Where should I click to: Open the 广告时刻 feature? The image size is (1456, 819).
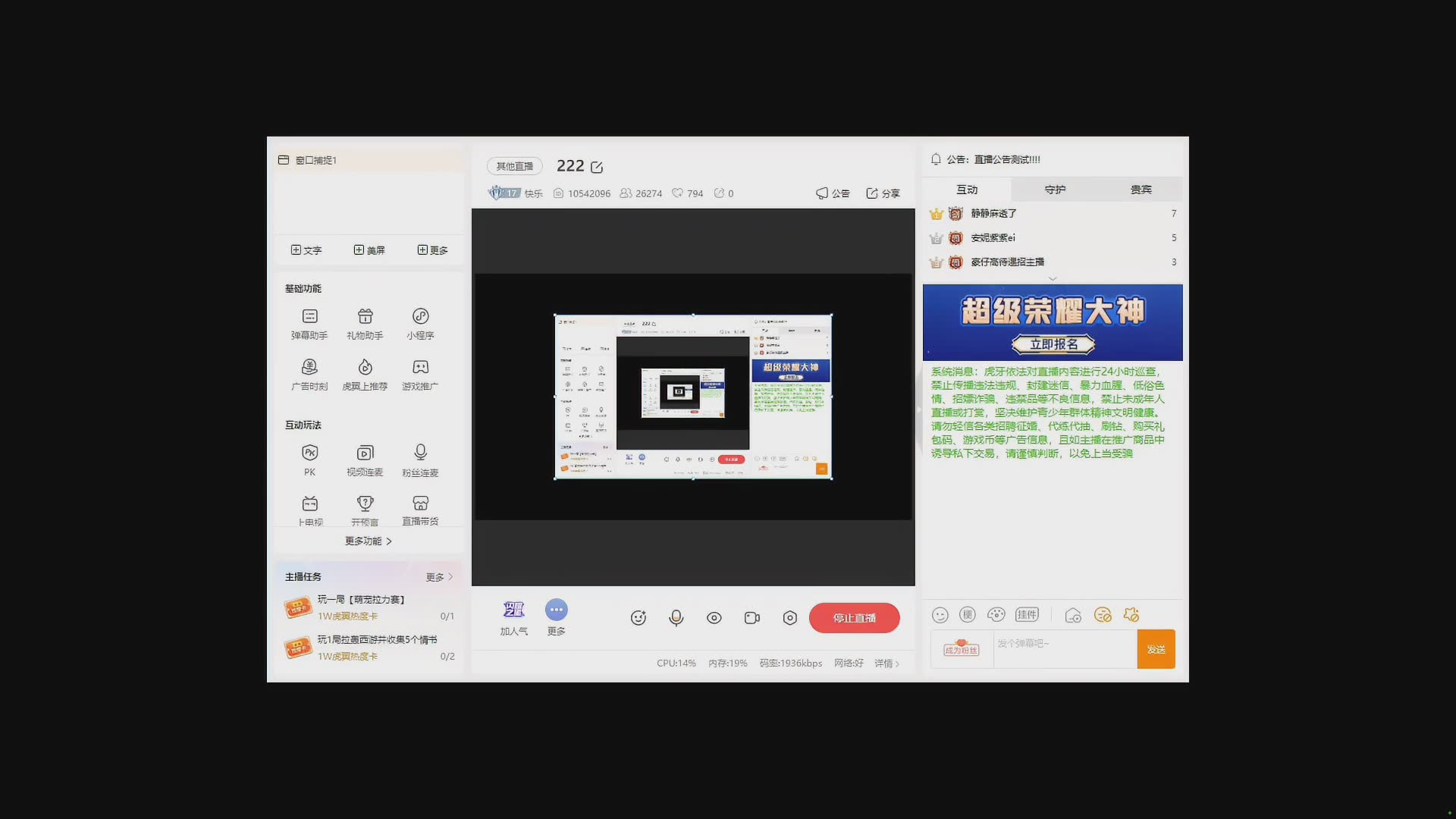tap(309, 375)
